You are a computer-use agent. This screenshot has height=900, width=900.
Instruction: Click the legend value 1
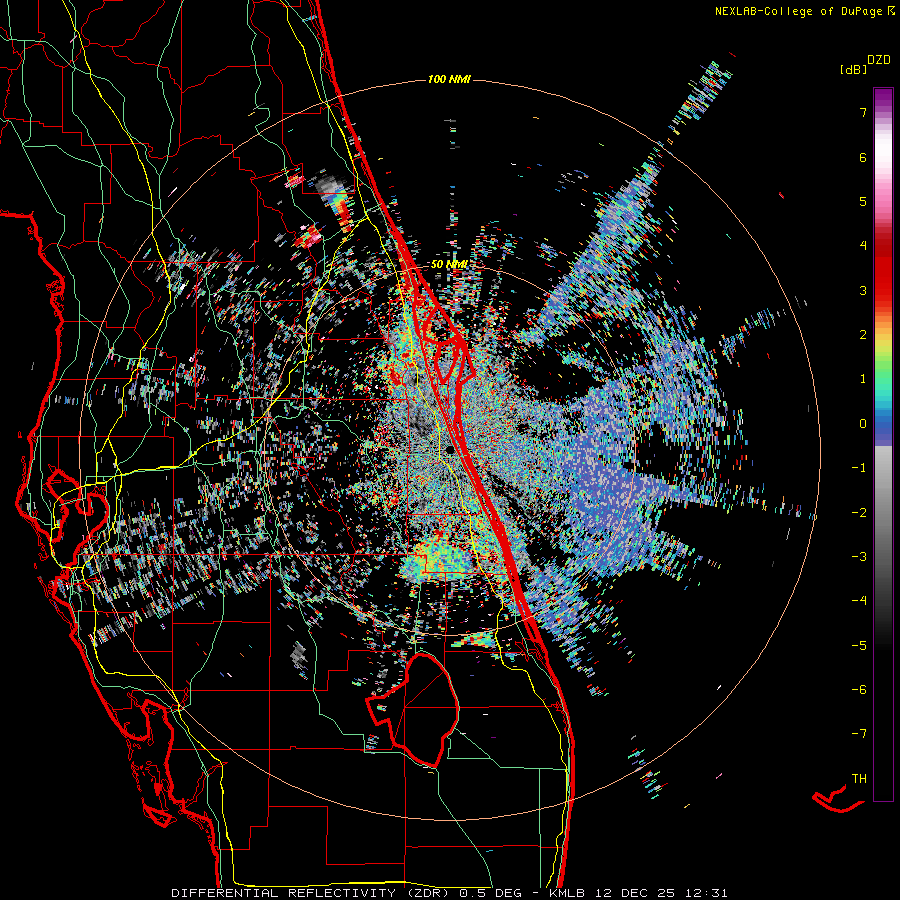[x=862, y=379]
